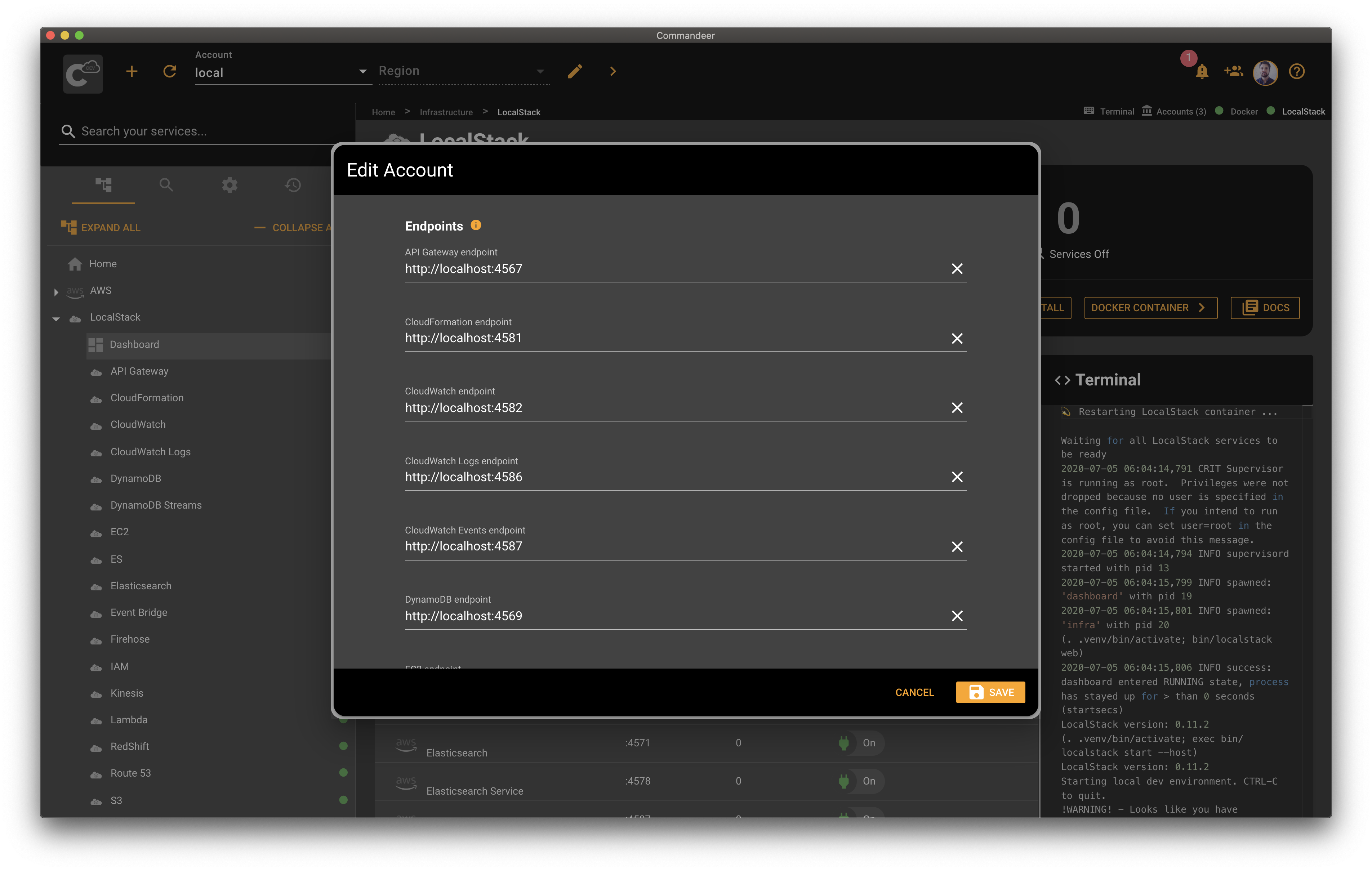Viewport: 1372px width, 871px height.
Task: Click the pencil edit account icon
Action: pyautogui.click(x=575, y=72)
